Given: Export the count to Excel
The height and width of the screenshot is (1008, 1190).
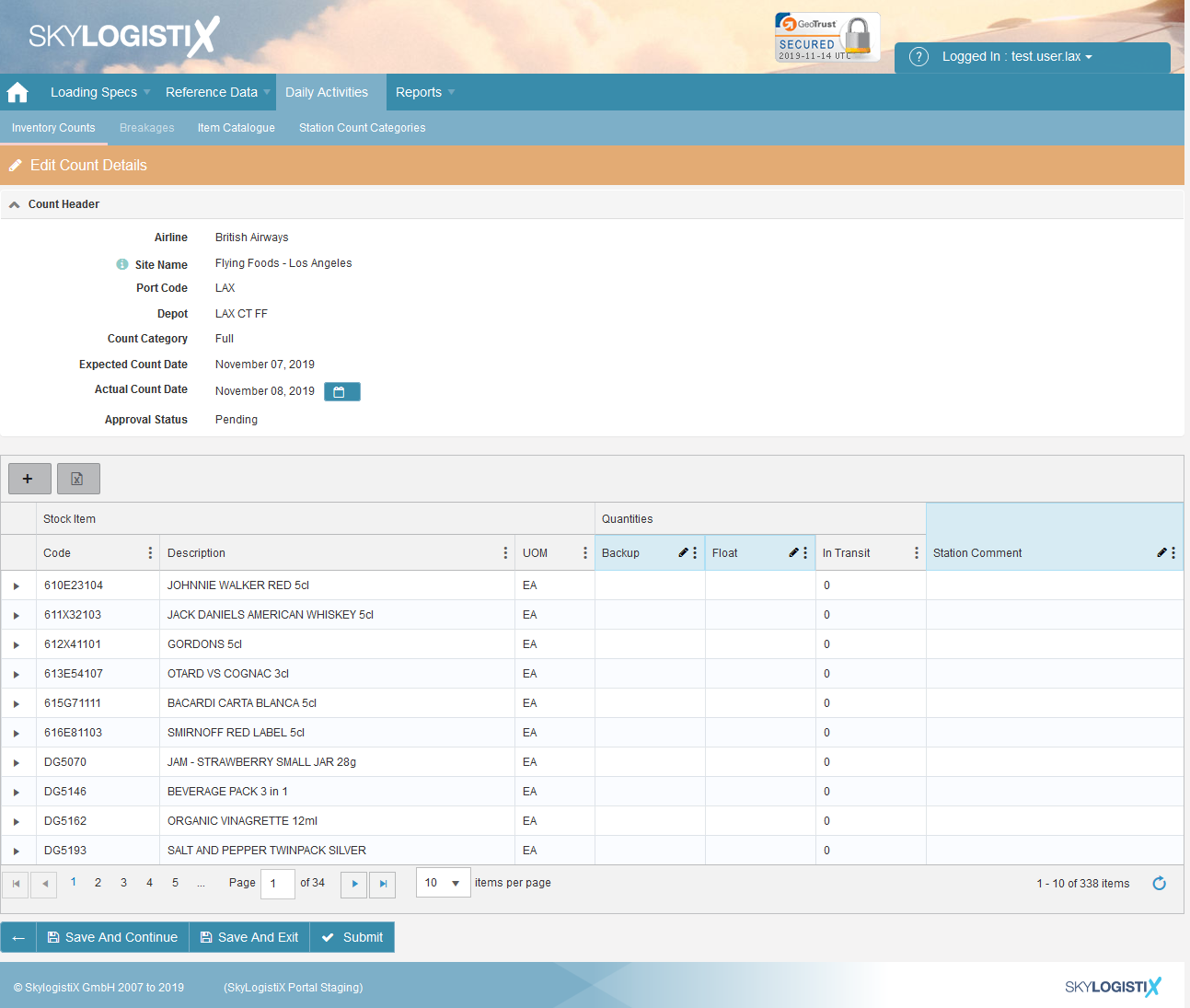Looking at the screenshot, I should pos(78,479).
